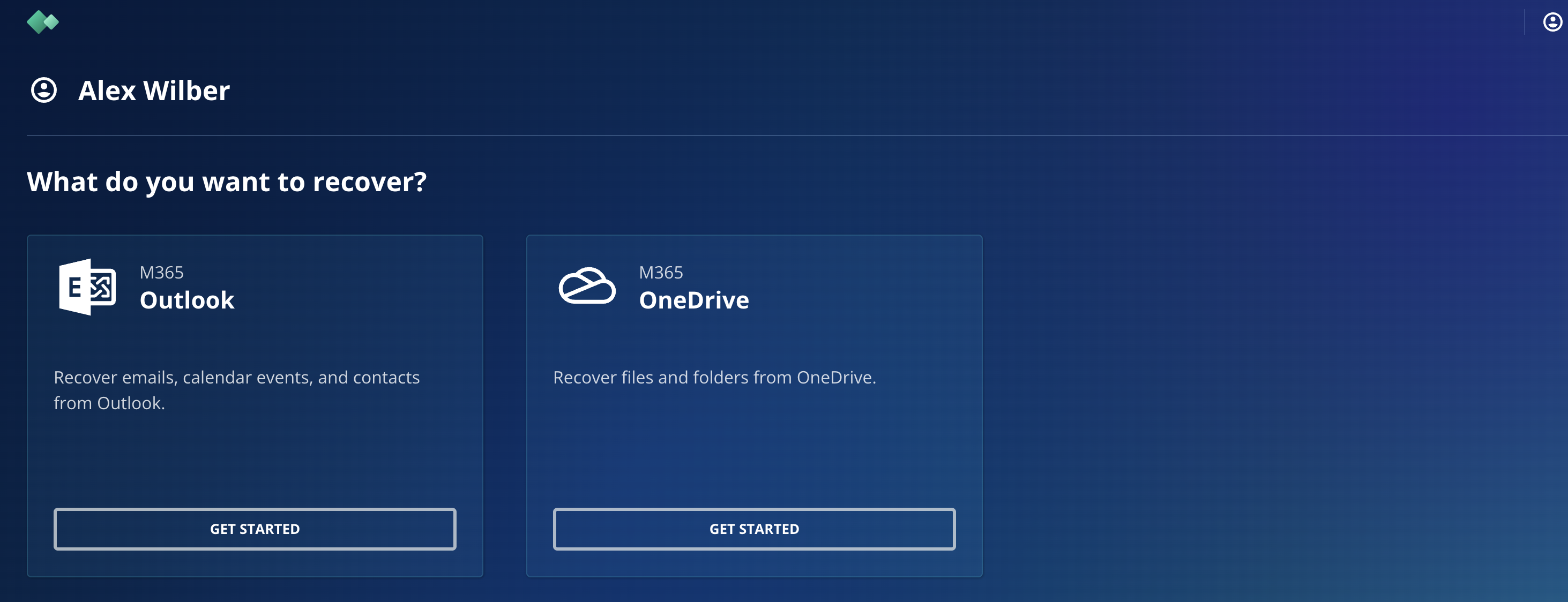Open the user account menu icon
The height and width of the screenshot is (602, 1568).
tap(1553, 22)
